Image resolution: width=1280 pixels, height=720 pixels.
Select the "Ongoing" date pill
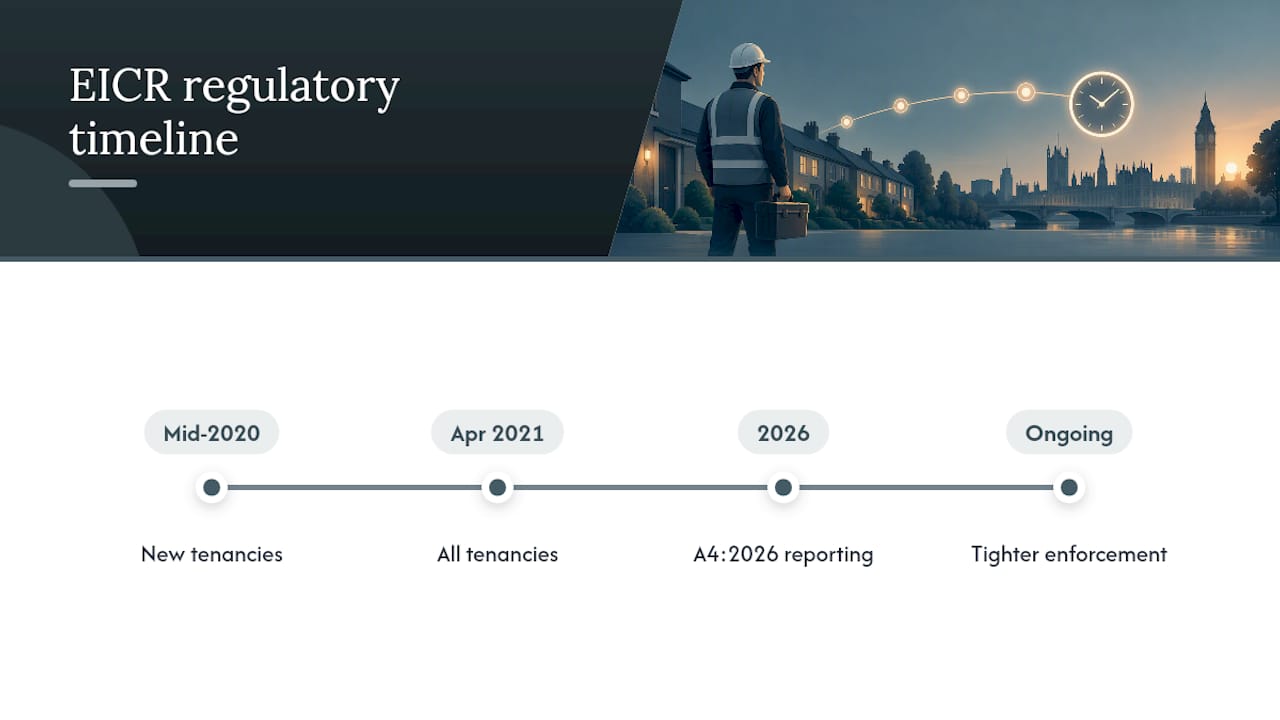pyautogui.click(x=1069, y=433)
